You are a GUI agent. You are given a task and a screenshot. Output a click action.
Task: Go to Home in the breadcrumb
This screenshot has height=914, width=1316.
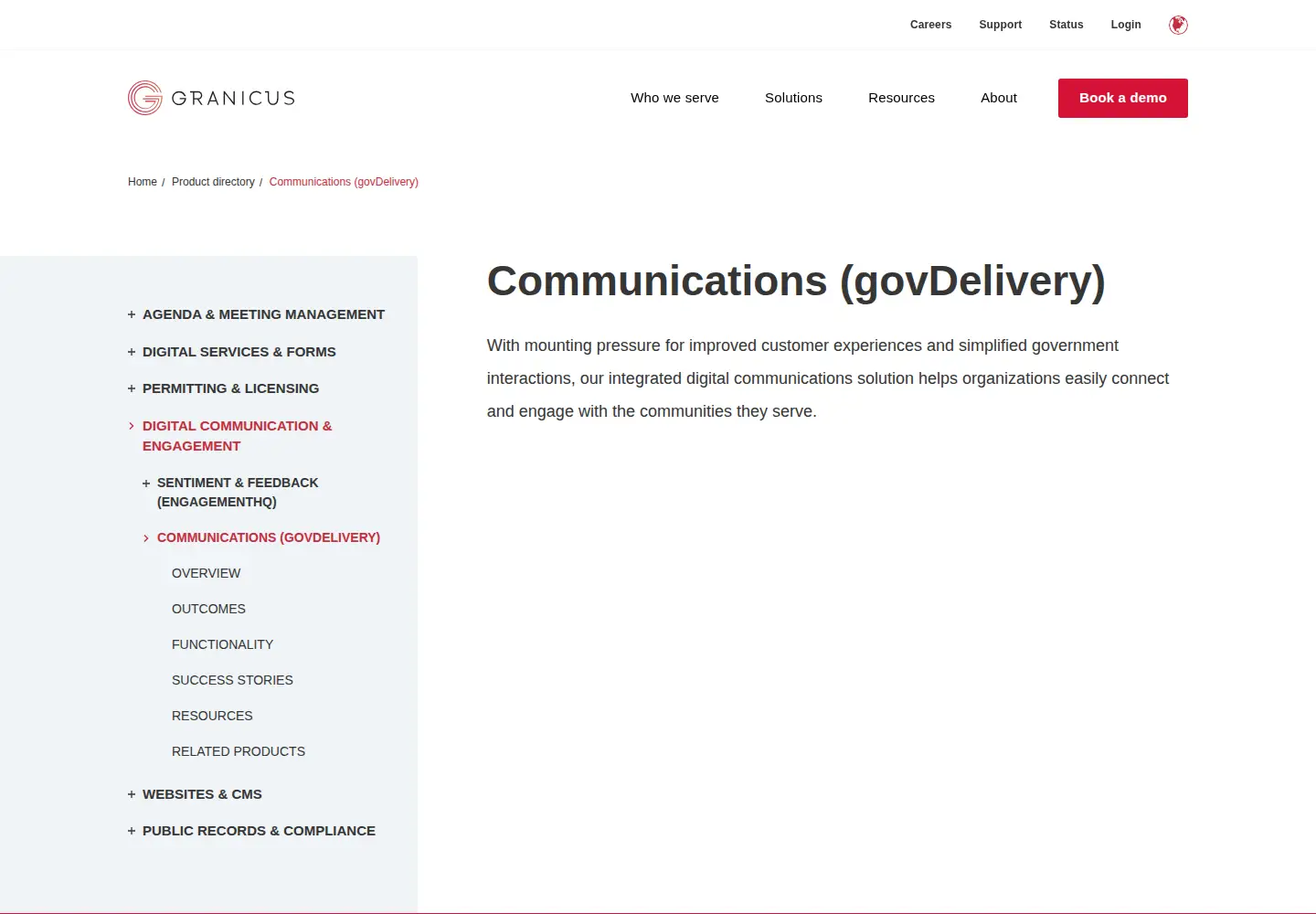click(143, 182)
